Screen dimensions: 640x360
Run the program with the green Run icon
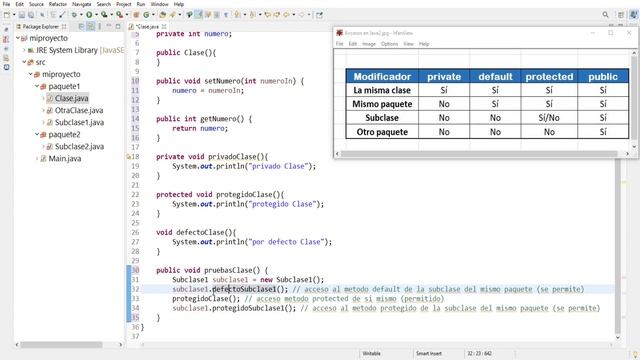89,15
